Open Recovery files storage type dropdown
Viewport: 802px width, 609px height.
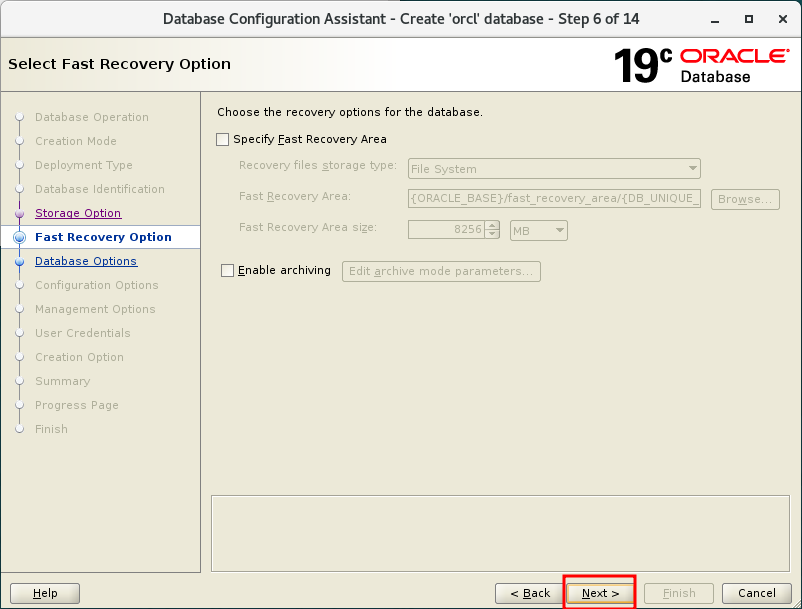click(554, 169)
